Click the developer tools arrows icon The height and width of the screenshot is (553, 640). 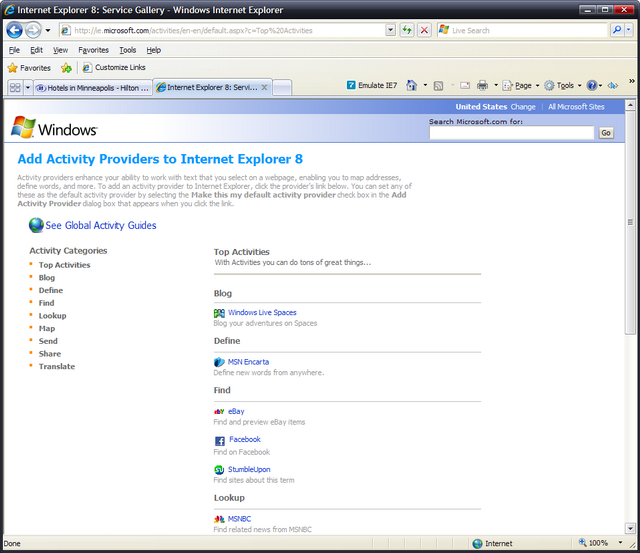tap(613, 85)
